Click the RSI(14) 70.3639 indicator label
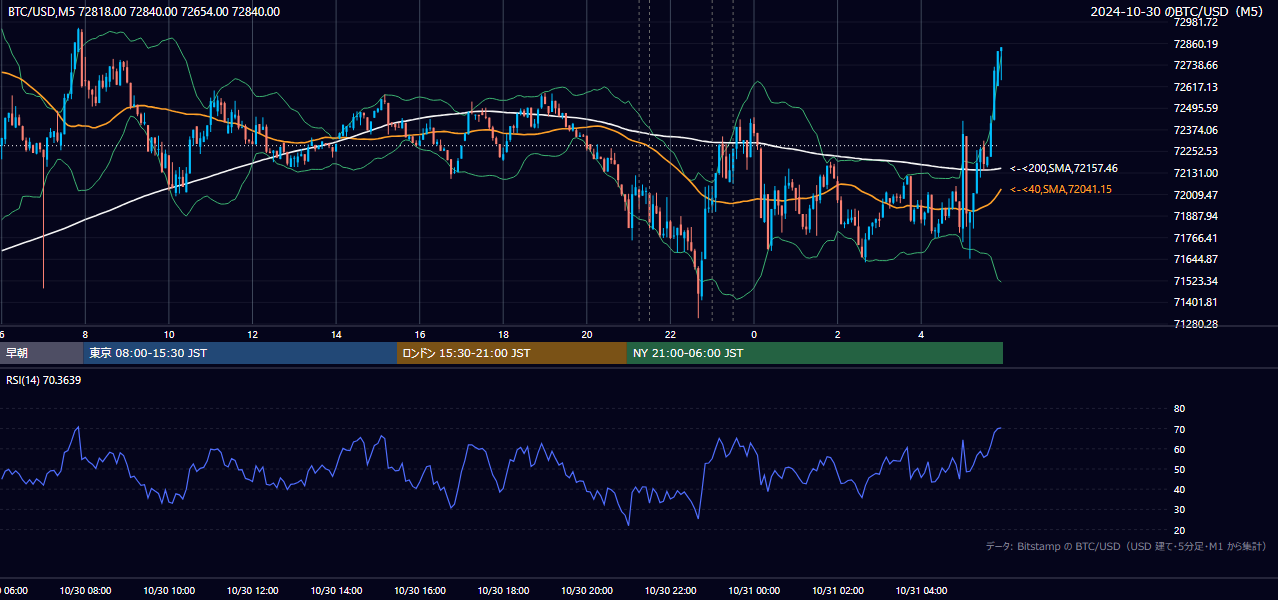 click(44, 380)
